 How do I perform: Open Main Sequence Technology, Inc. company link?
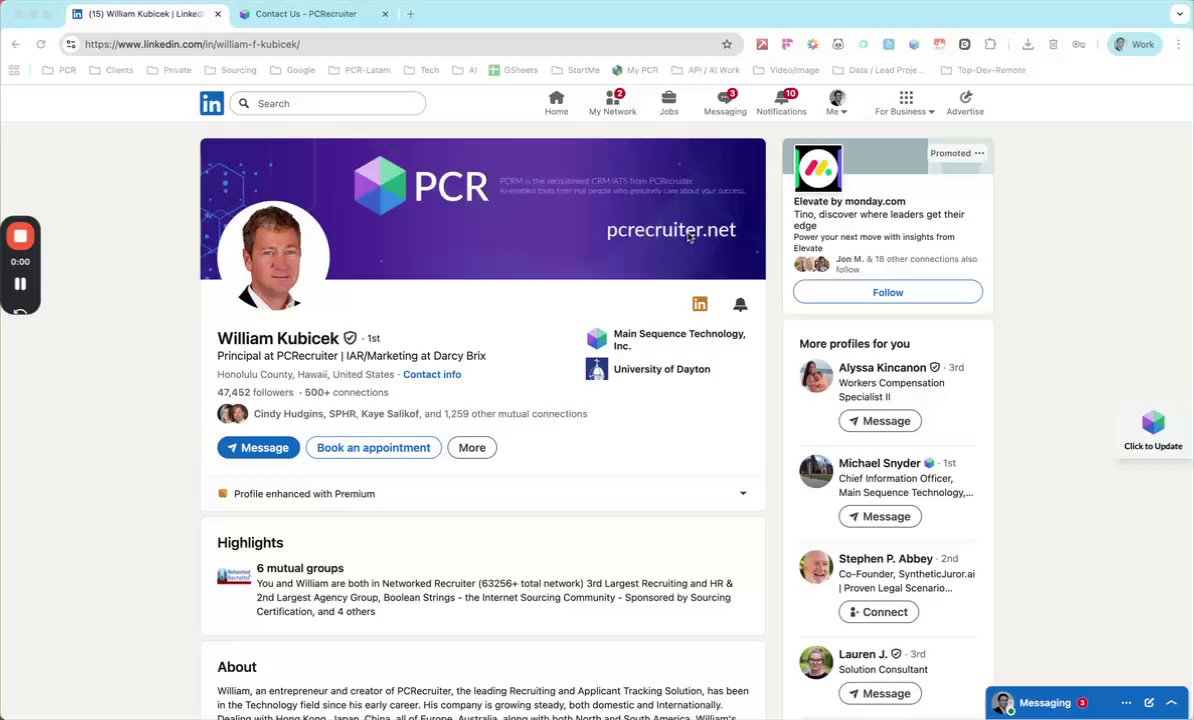tap(666, 339)
